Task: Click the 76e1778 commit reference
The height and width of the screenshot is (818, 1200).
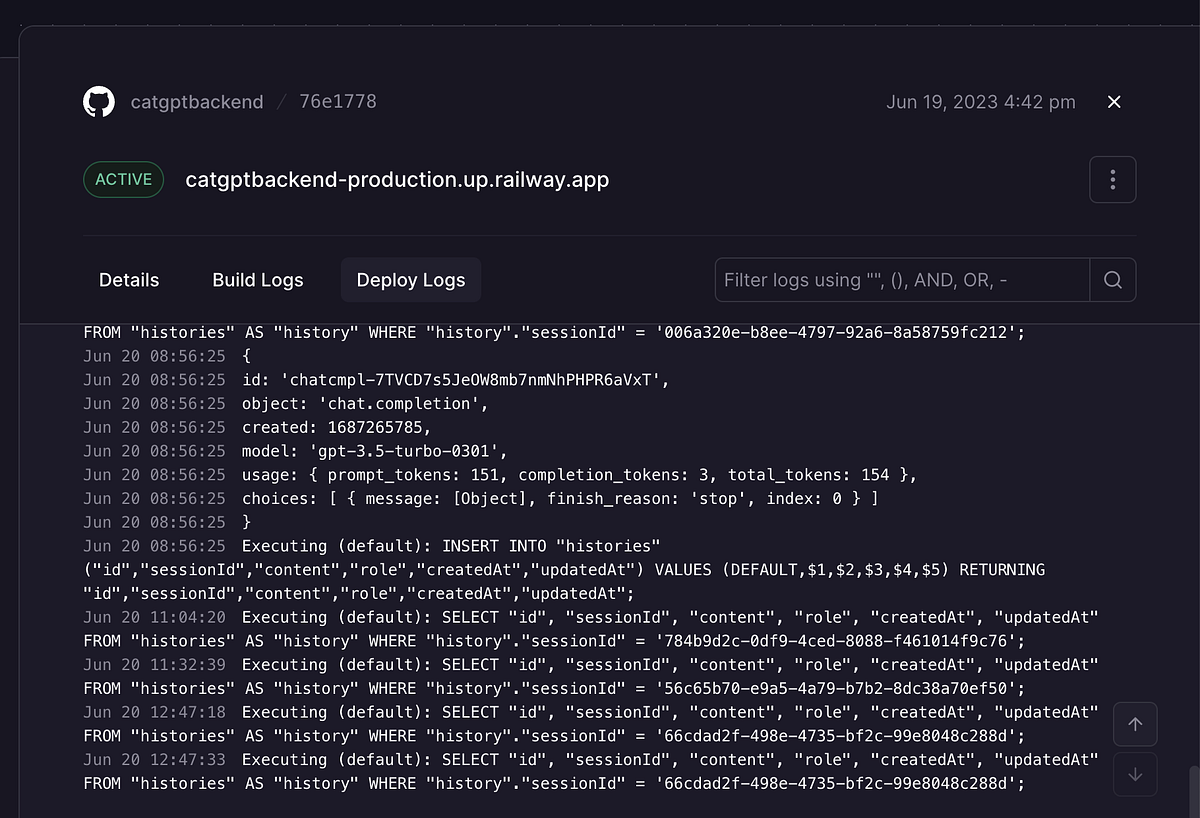Action: click(x=337, y=101)
